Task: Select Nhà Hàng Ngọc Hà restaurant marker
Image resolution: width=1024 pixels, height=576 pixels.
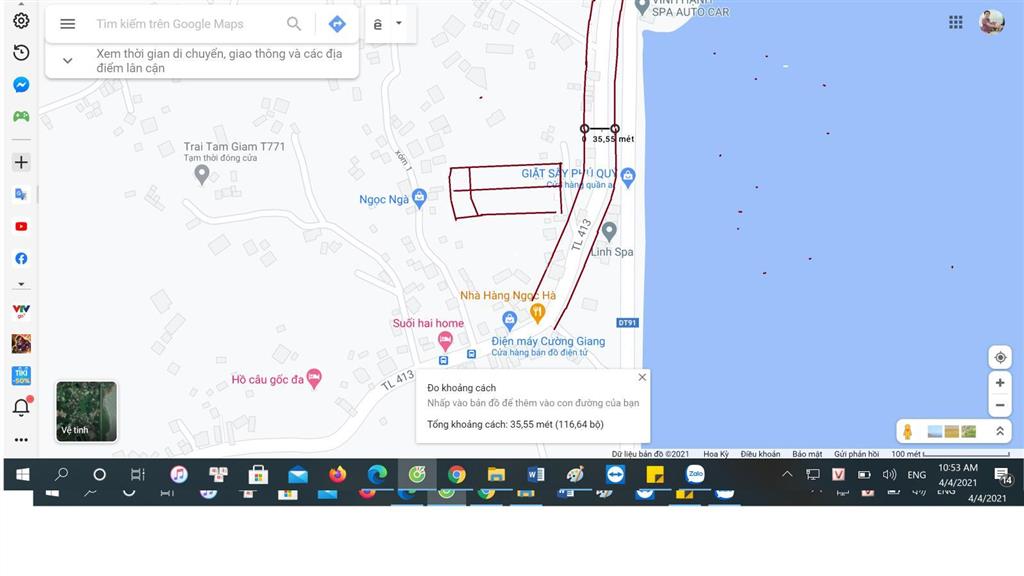Action: click(538, 313)
